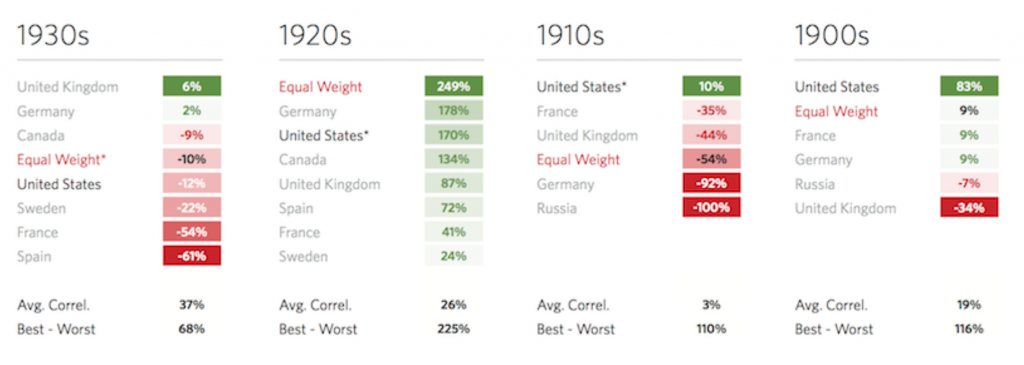The height and width of the screenshot is (365, 1024).
Task: Click the Avg. Correl. 37% value
Action: click(x=191, y=305)
